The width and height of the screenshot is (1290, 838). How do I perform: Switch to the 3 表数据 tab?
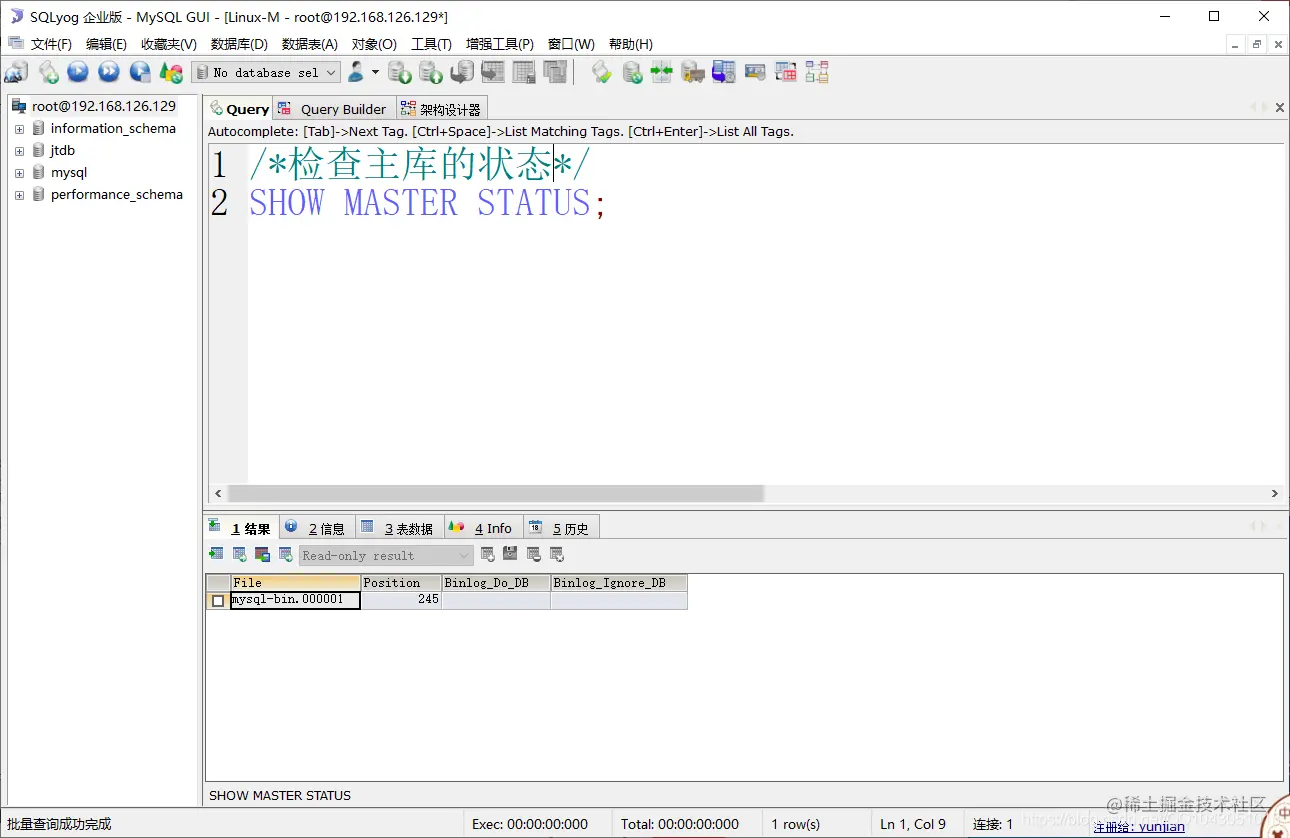(398, 528)
